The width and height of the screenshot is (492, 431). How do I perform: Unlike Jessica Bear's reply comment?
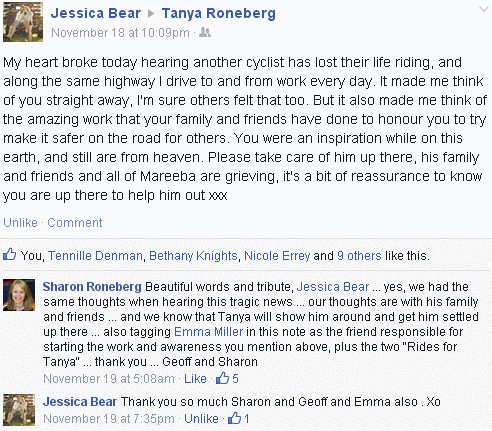(x=201, y=419)
